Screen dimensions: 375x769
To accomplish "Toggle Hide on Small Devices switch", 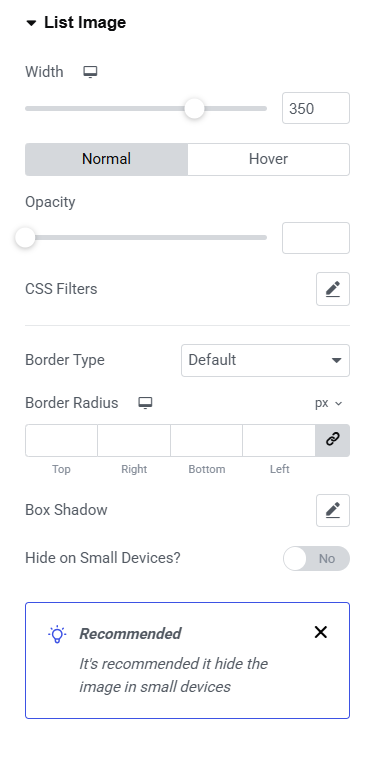I will (x=316, y=559).
